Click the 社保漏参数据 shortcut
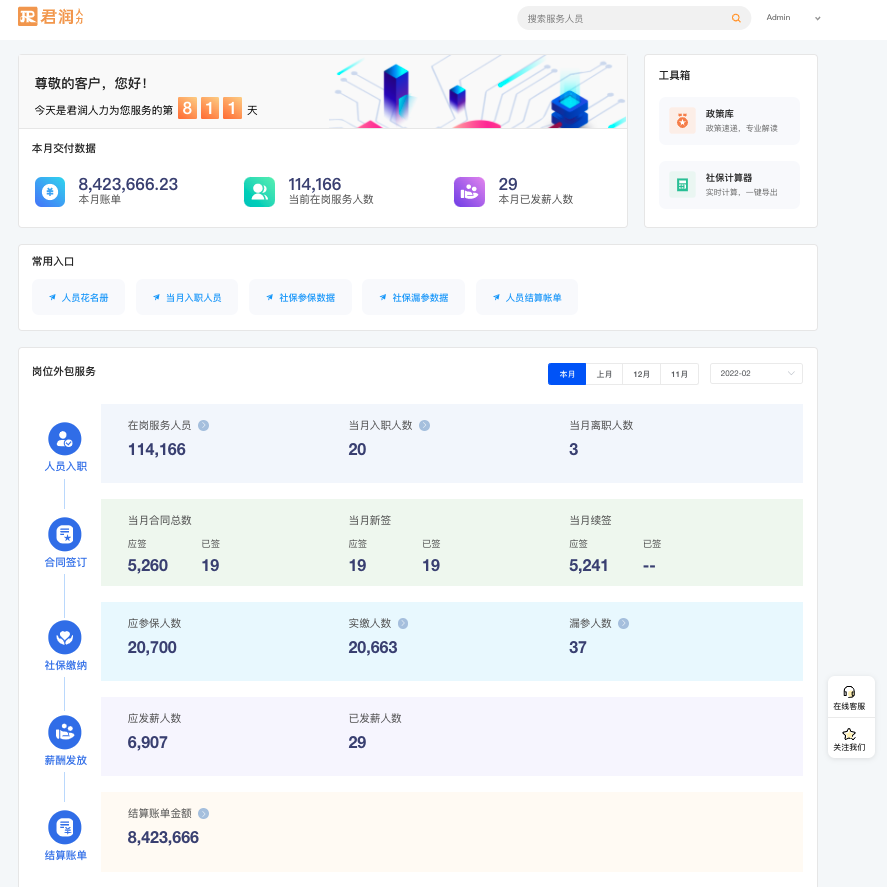Image resolution: width=887 pixels, height=887 pixels. (414, 297)
